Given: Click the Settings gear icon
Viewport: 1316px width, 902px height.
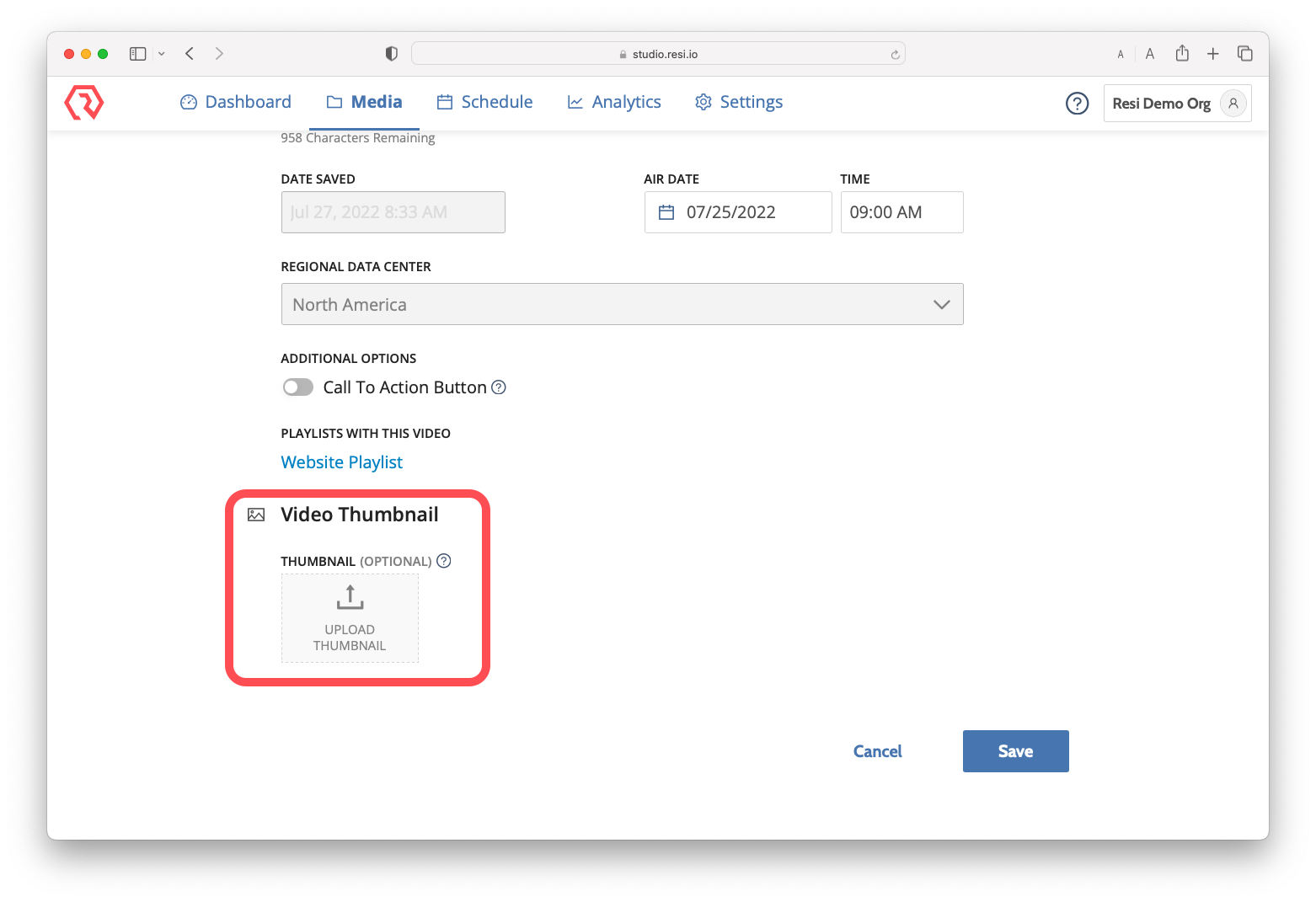Looking at the screenshot, I should click(703, 102).
